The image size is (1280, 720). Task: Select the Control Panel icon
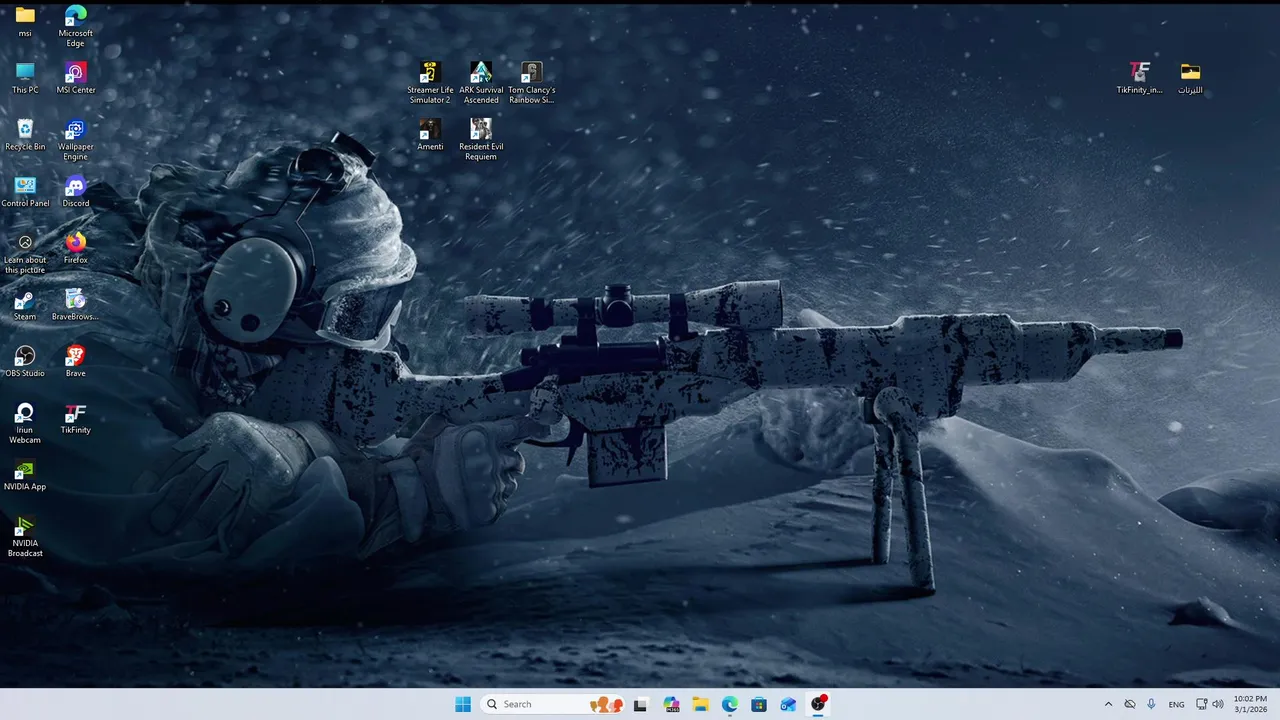click(25, 192)
